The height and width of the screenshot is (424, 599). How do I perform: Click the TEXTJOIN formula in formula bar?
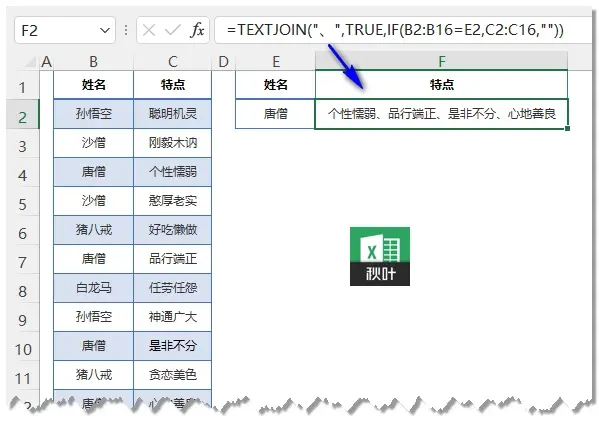[395, 30]
